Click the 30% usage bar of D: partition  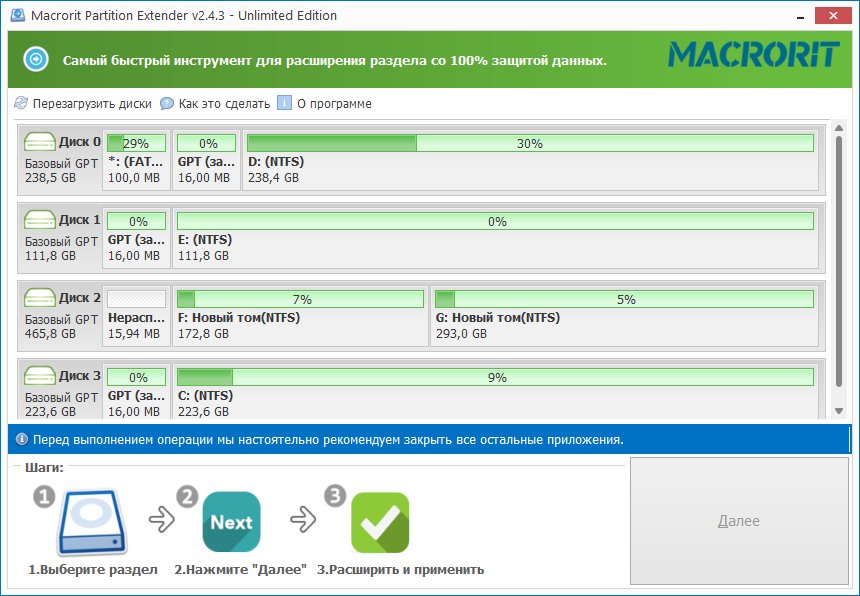pyautogui.click(x=530, y=143)
